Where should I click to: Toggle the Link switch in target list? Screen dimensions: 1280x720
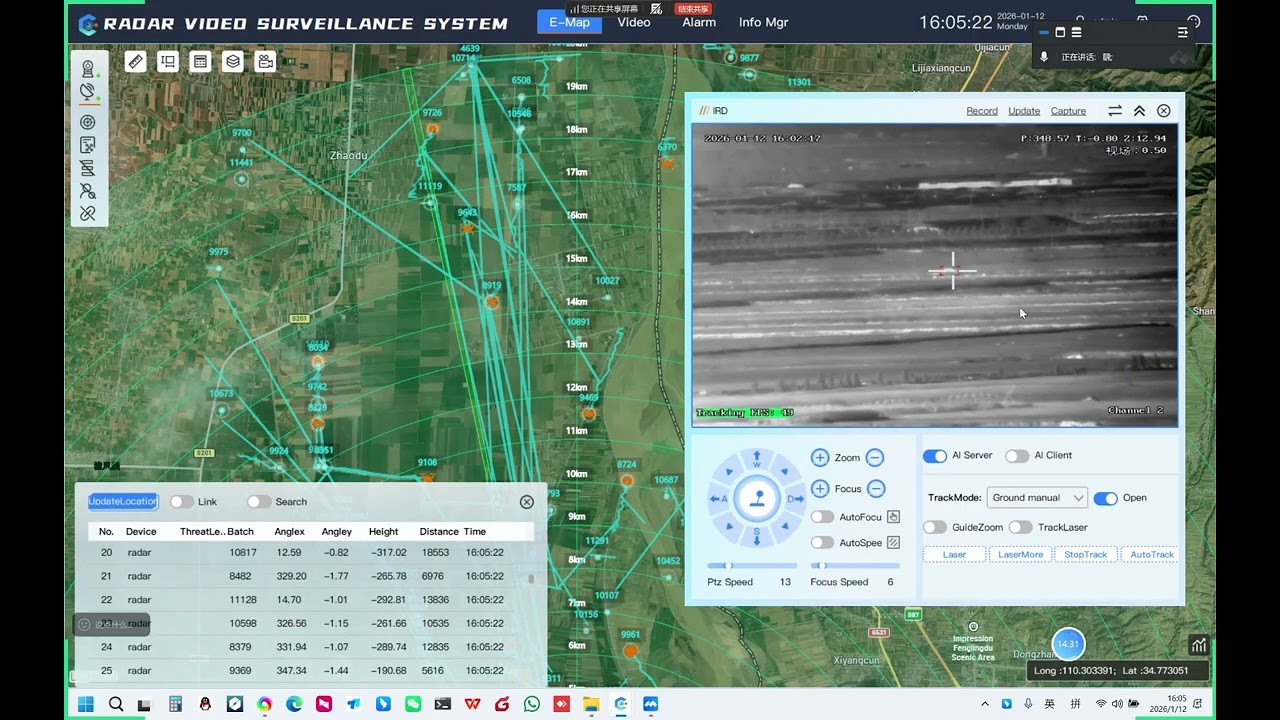(x=181, y=502)
